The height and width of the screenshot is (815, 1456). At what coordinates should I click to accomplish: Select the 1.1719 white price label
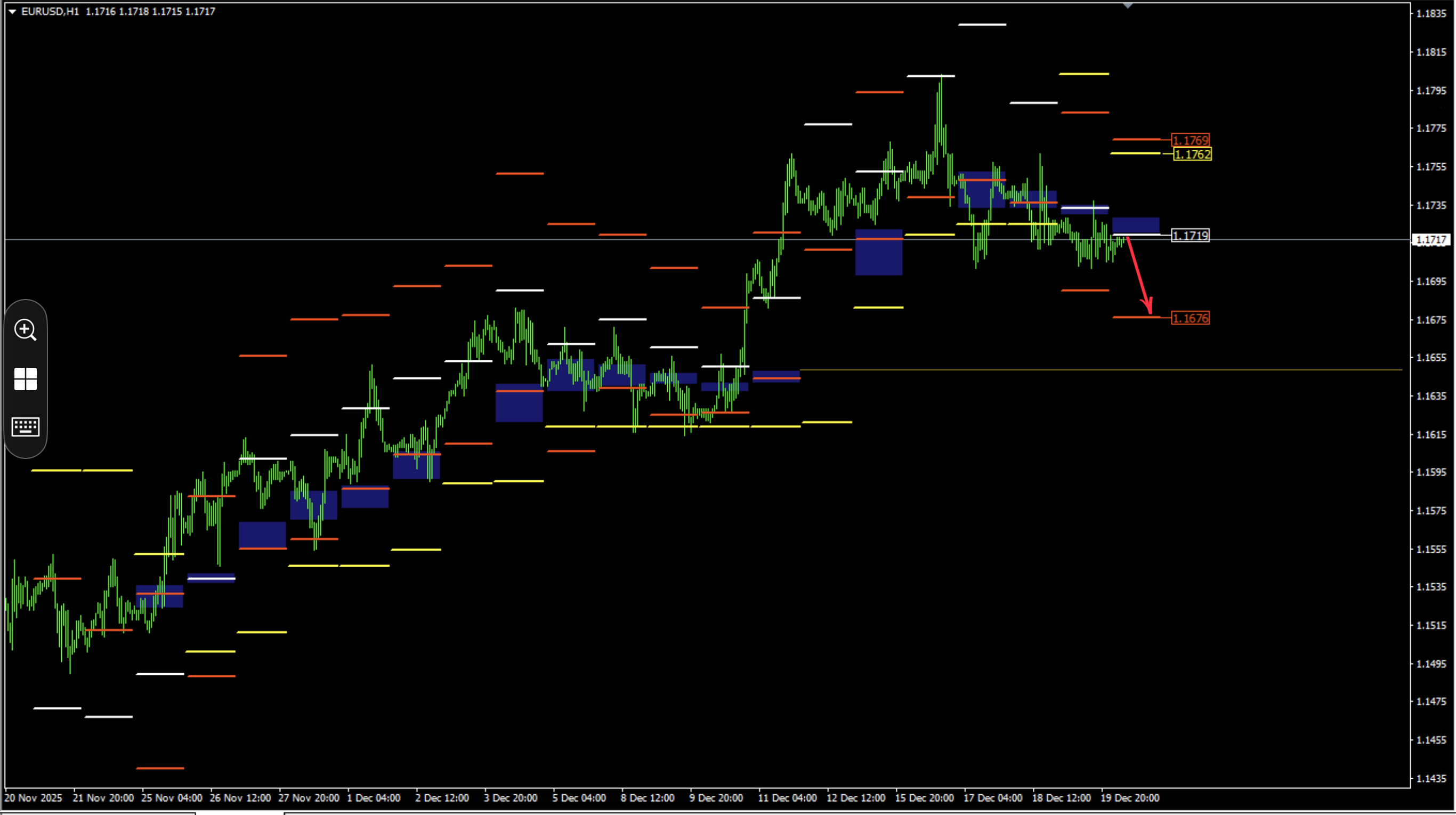(1191, 235)
